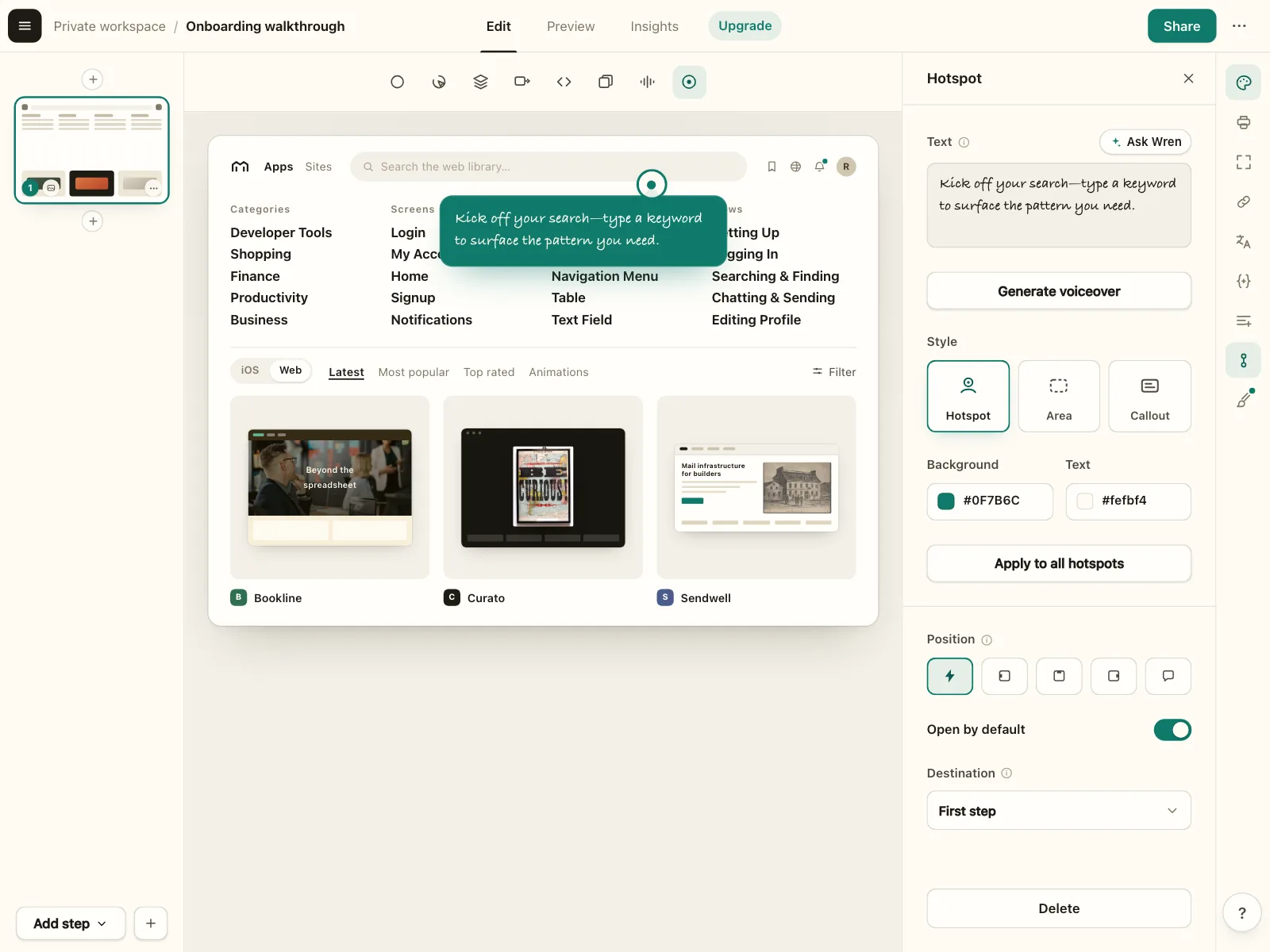Select the left position option
The image size is (1270, 952).
[x=1004, y=677]
